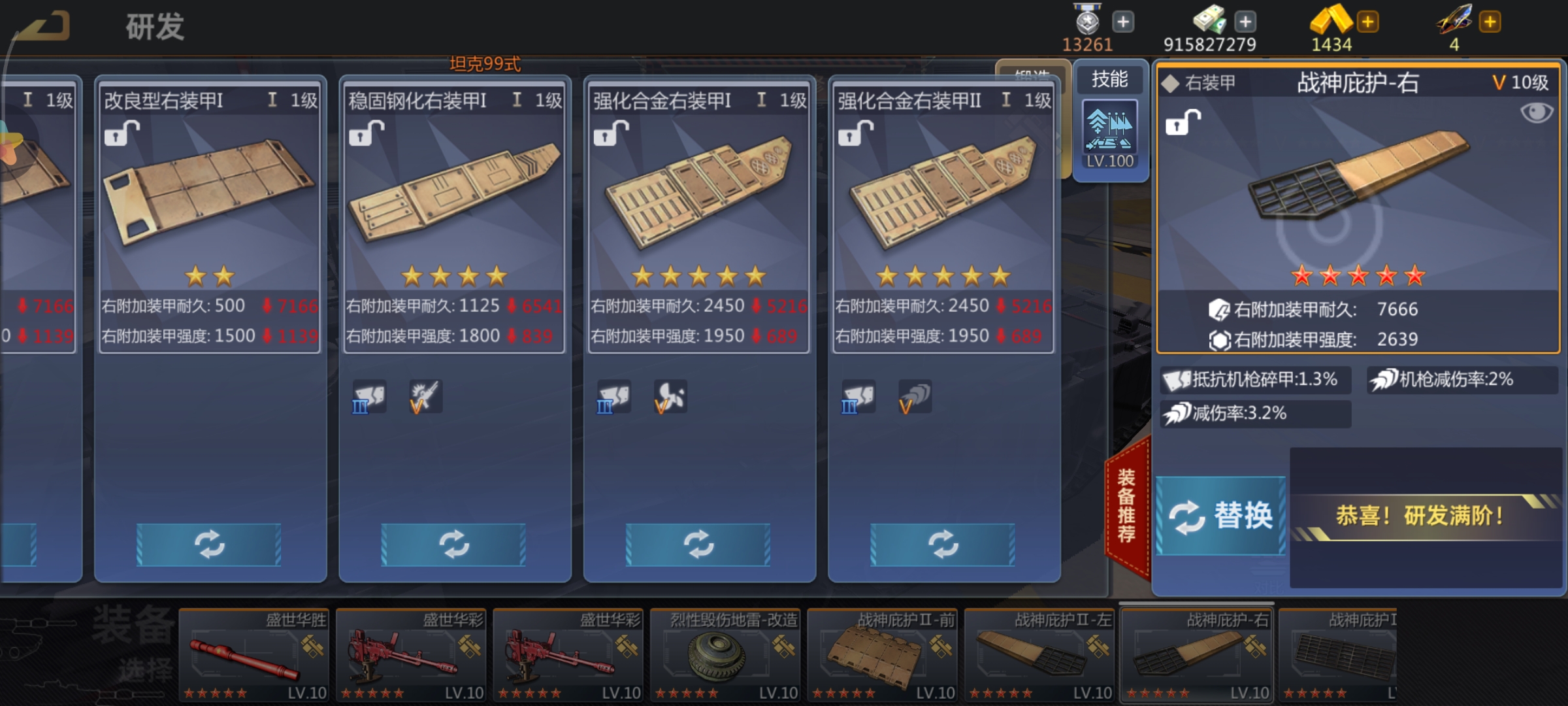Screen dimensions: 1568x706
Task: Toggle lock on 强化合金右装甲II card
Action: [x=856, y=133]
